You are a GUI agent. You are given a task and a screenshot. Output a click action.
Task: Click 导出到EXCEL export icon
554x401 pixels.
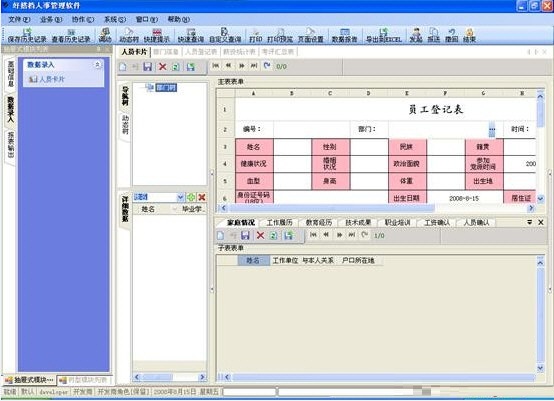pyautogui.click(x=383, y=36)
